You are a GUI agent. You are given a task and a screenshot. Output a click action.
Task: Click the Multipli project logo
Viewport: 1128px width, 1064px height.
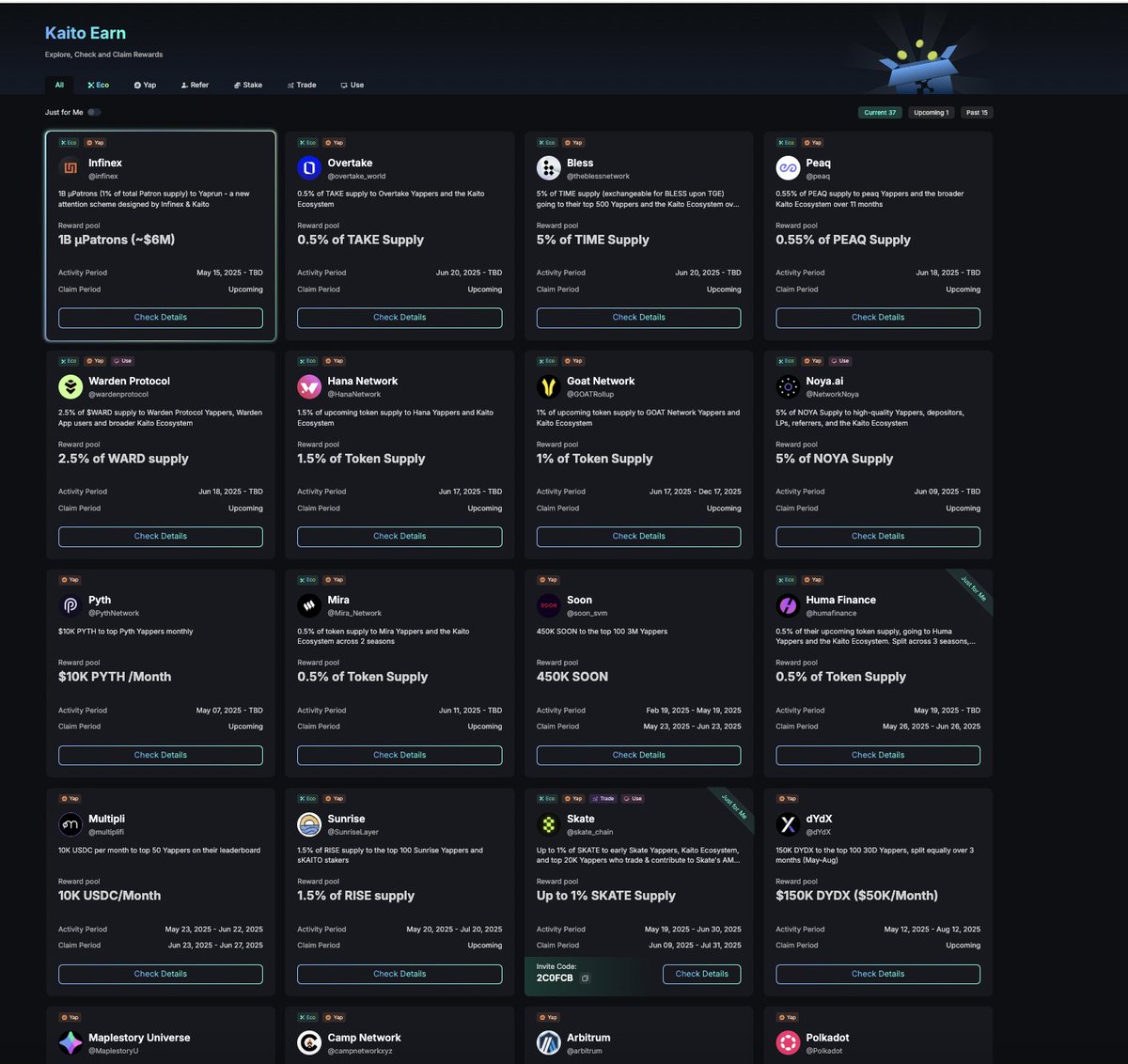click(x=70, y=824)
